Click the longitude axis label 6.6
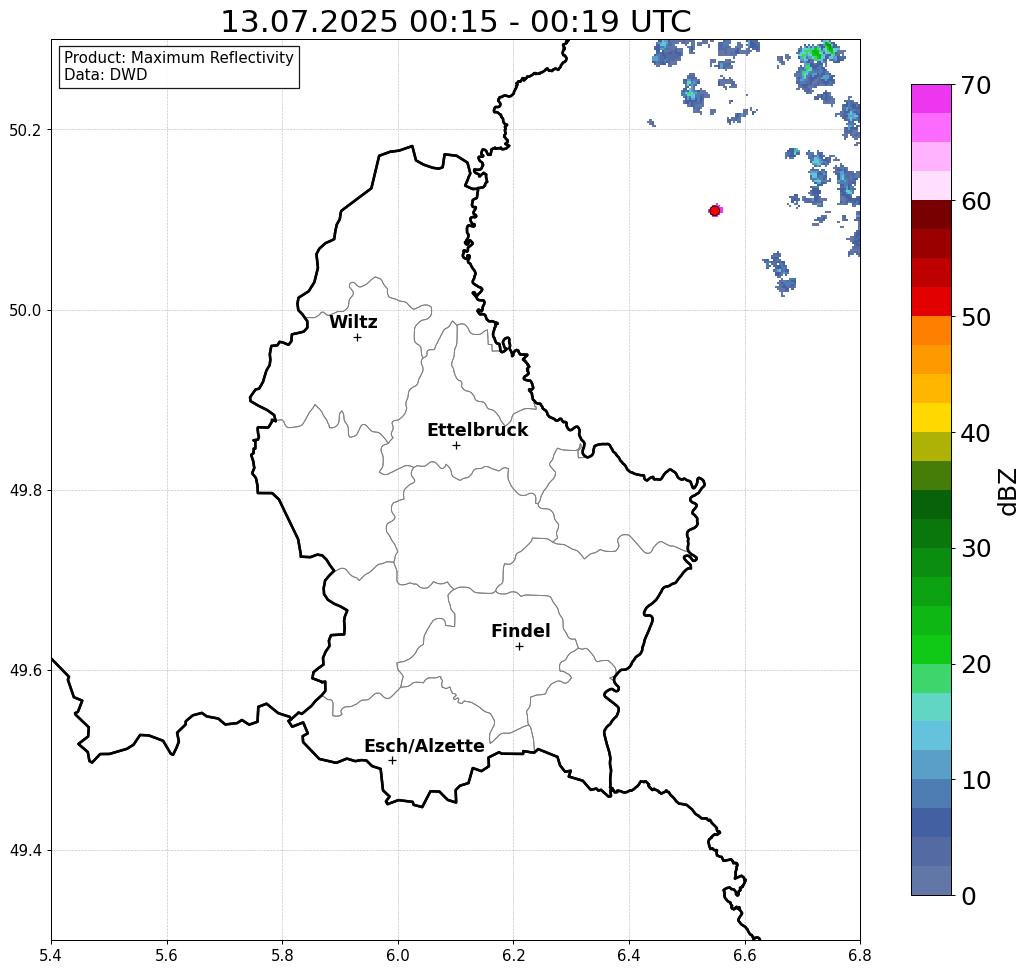Viewport: 1029px width, 973px height. tap(745, 955)
